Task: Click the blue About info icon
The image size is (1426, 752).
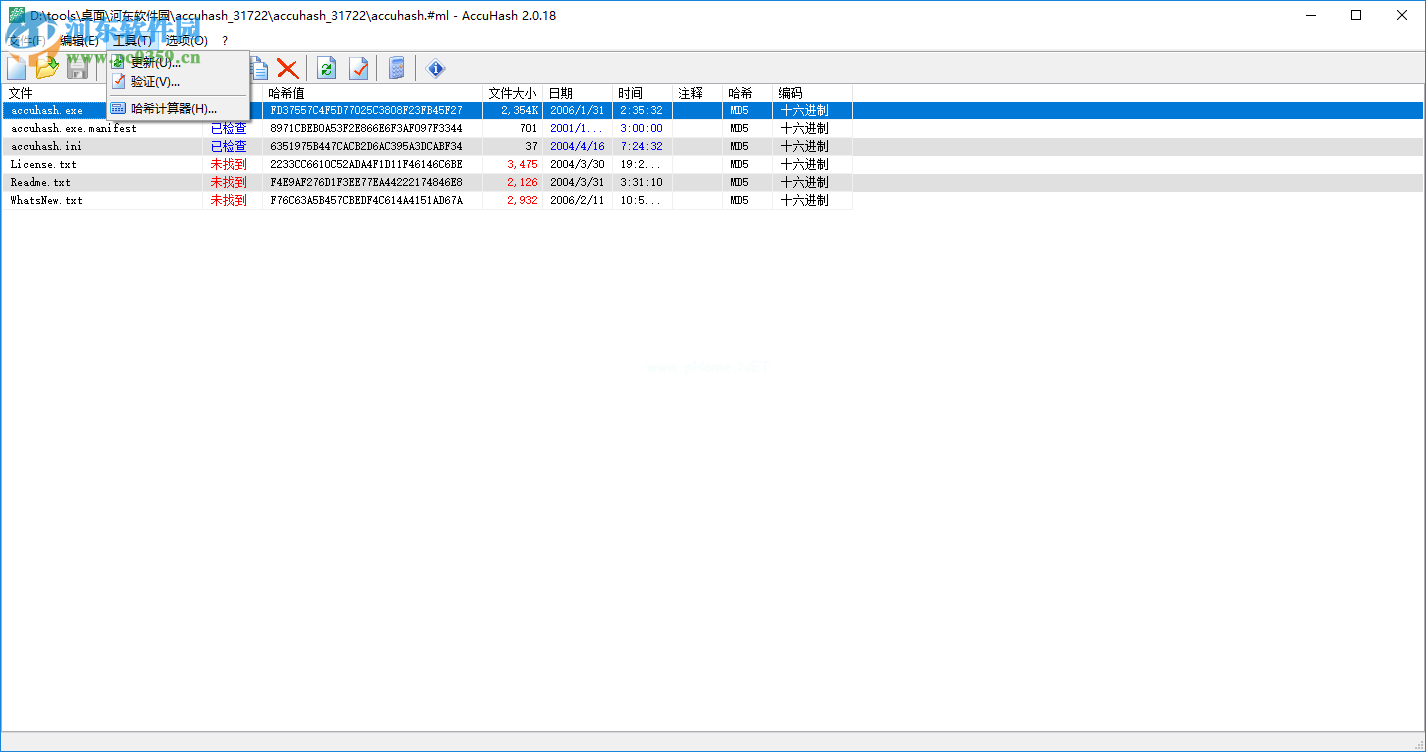Action: [435, 68]
